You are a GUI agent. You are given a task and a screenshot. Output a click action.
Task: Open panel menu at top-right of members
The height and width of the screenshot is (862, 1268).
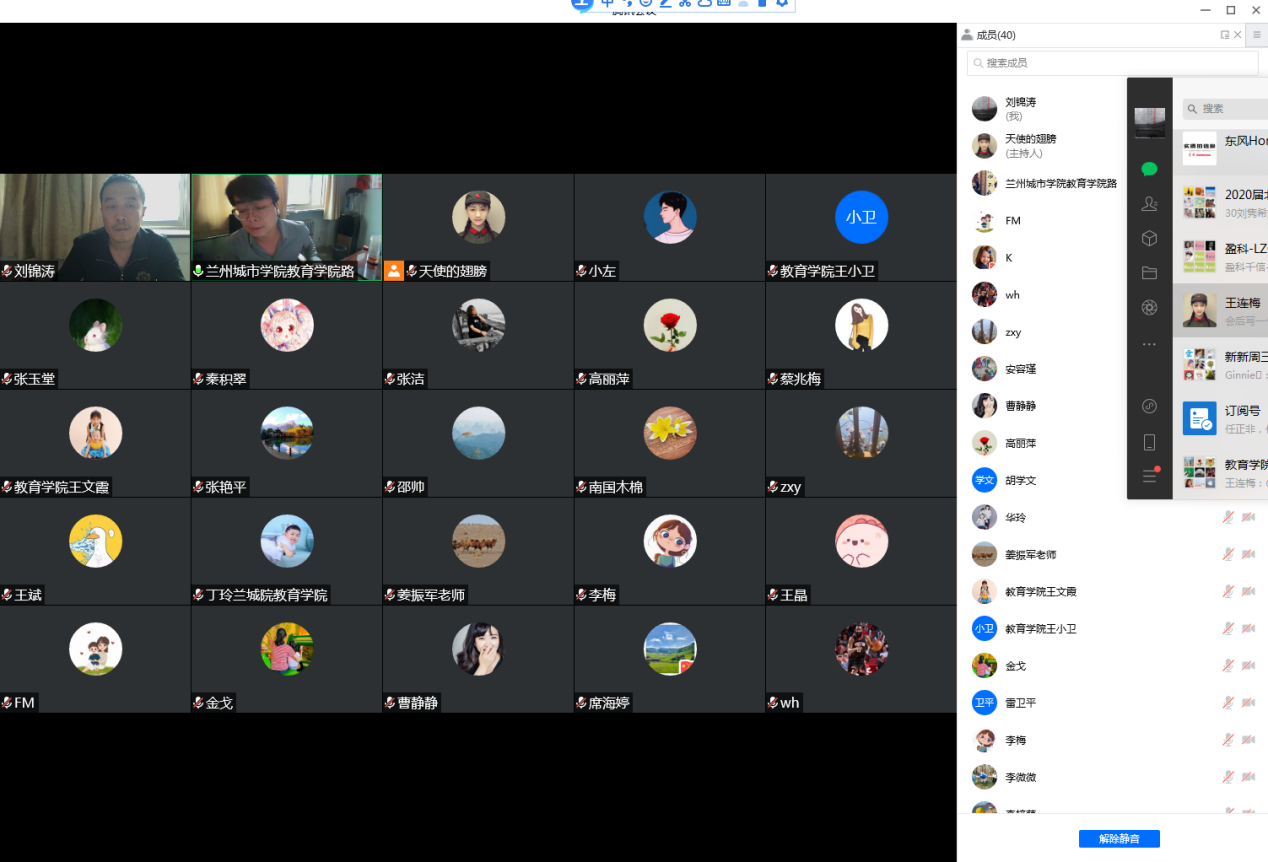tap(1257, 35)
